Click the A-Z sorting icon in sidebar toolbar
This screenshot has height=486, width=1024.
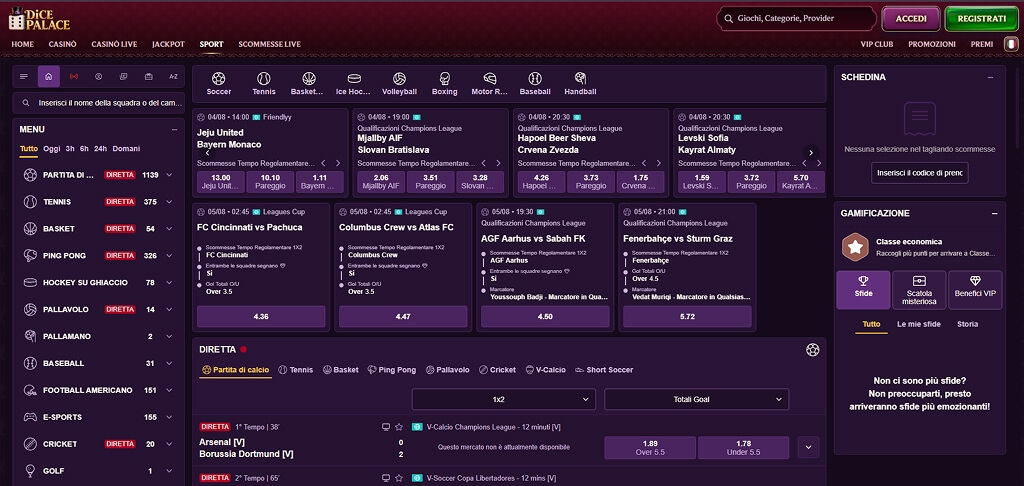[173, 76]
